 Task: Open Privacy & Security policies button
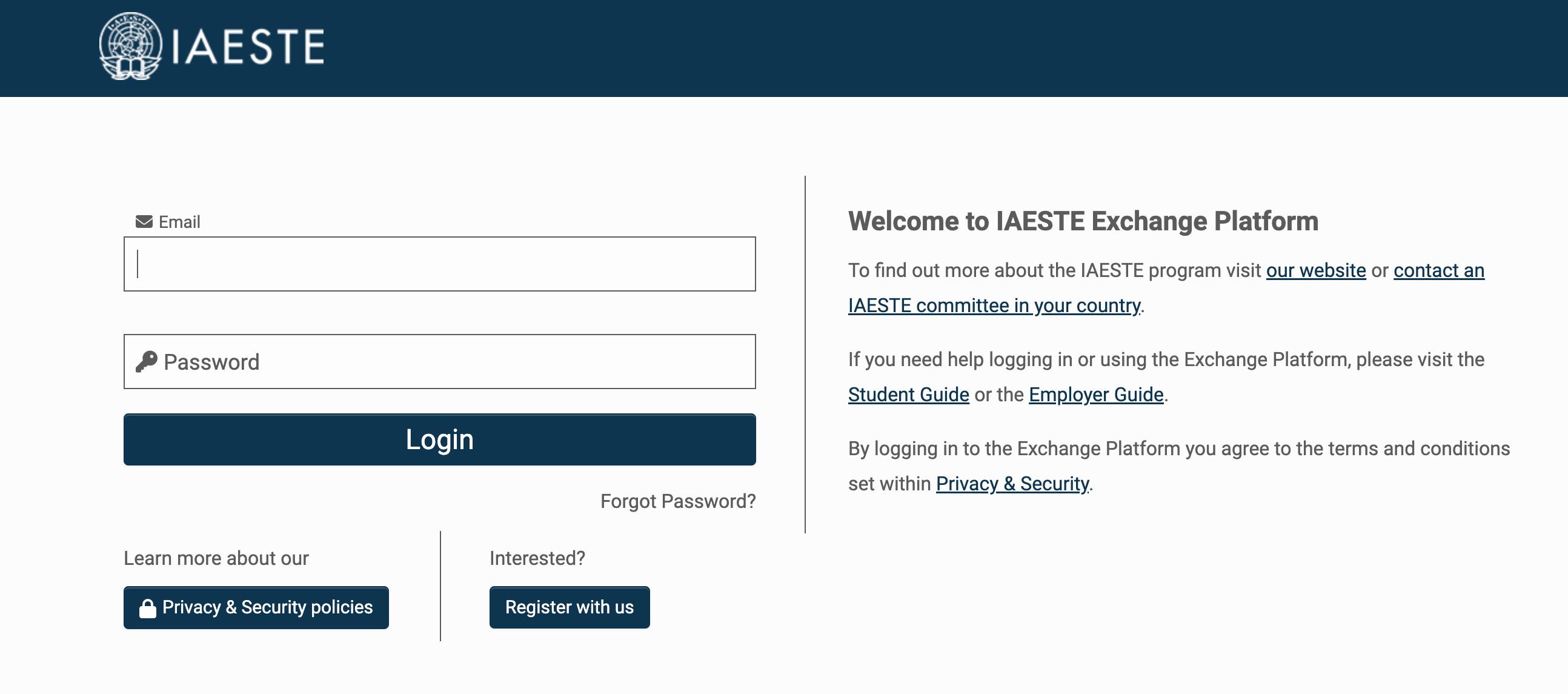[256, 607]
